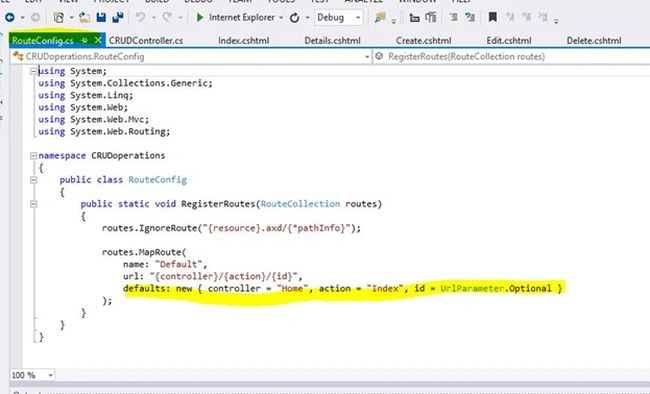650x394 pixels.
Task: Click the New Project icon in toolbar
Action: (x=59, y=17)
